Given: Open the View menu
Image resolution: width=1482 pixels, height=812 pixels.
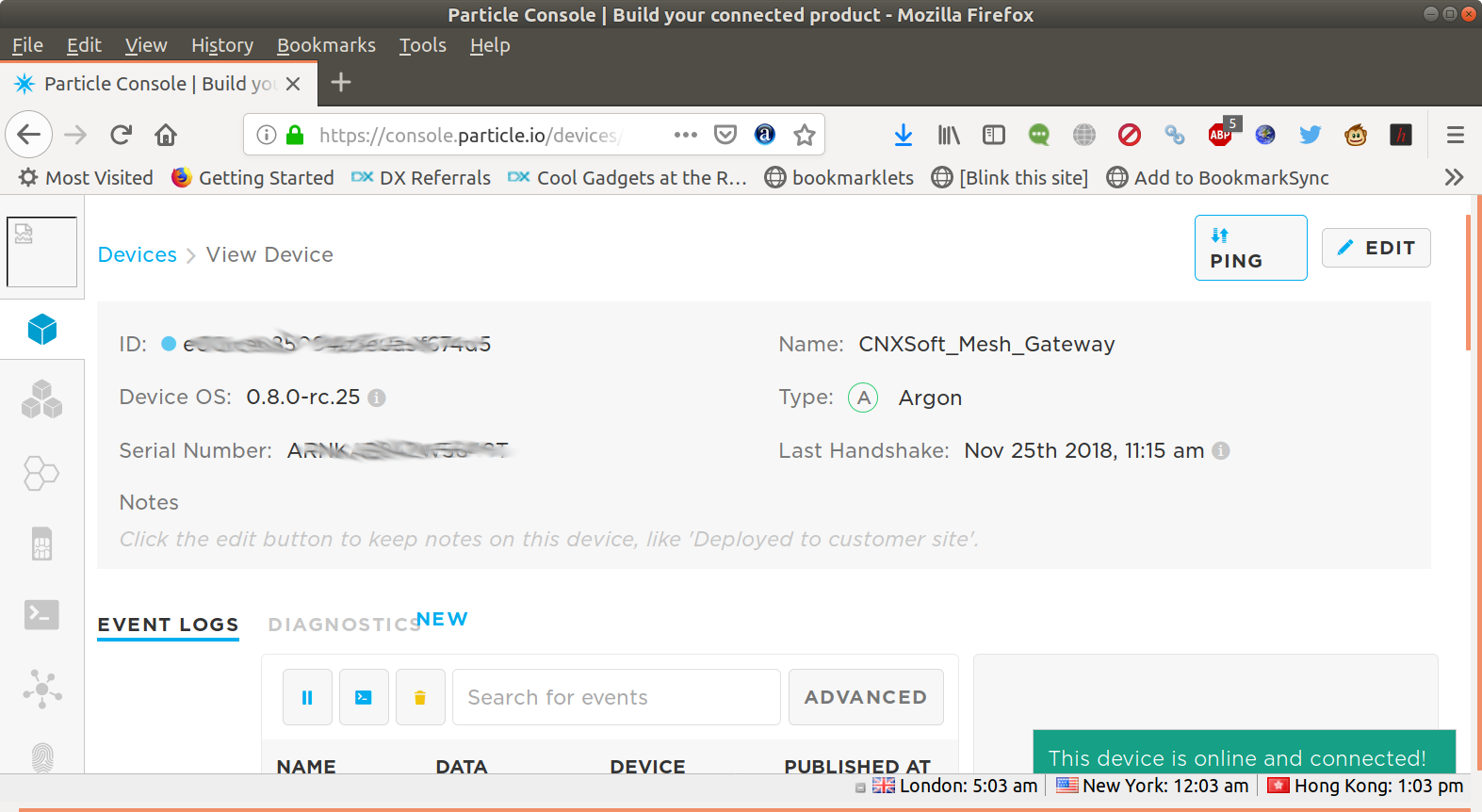Looking at the screenshot, I should [x=146, y=45].
